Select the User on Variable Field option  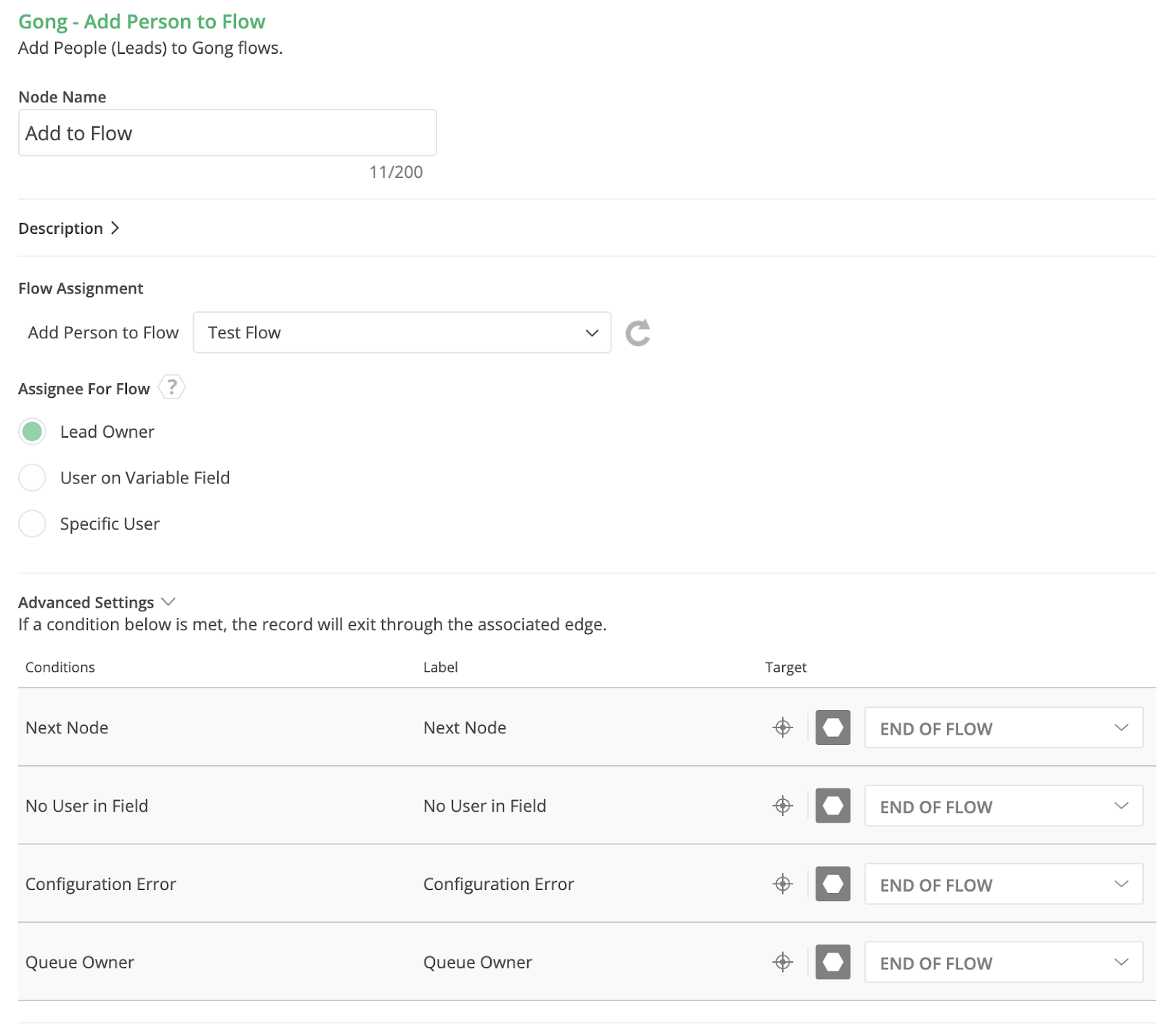tap(32, 478)
